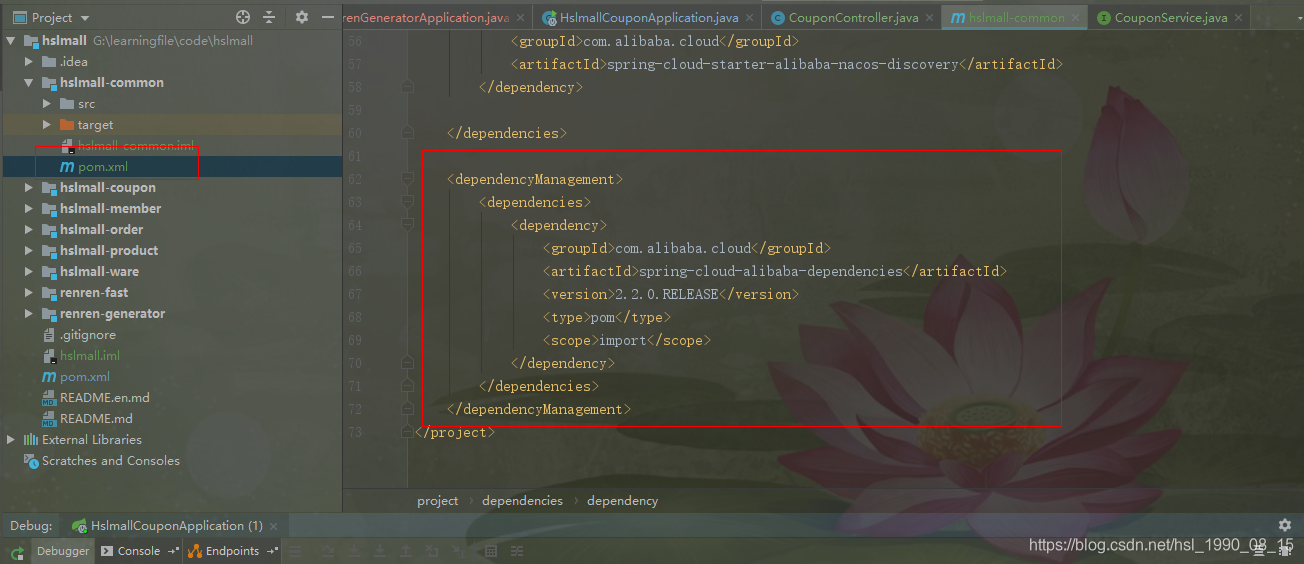This screenshot has height=564, width=1304.
Task: Expand the src folder
Action: [47, 104]
